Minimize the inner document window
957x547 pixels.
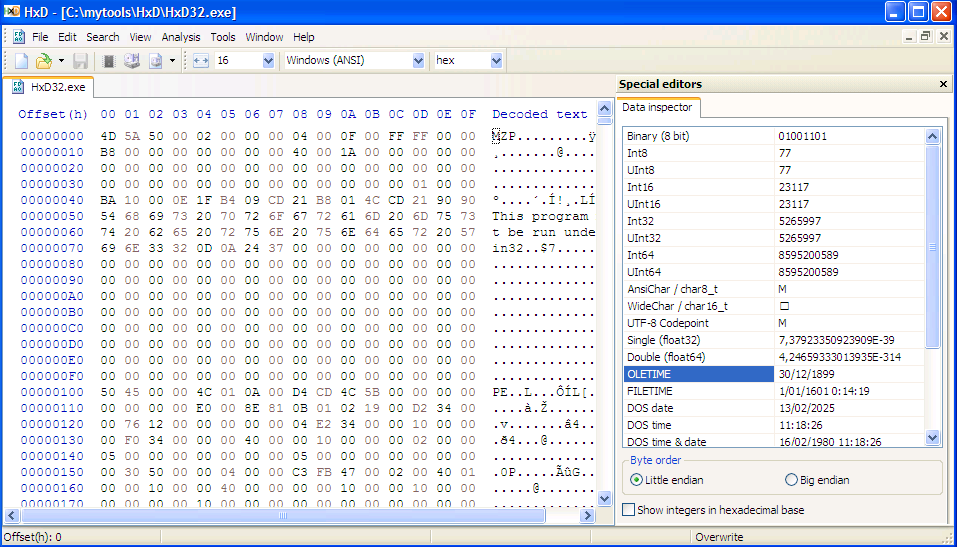coord(909,37)
